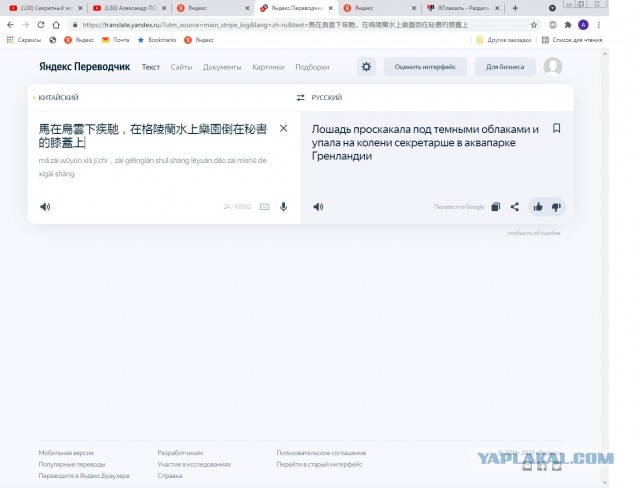
Task: Open Список для чтения
Action: click(x=572, y=40)
